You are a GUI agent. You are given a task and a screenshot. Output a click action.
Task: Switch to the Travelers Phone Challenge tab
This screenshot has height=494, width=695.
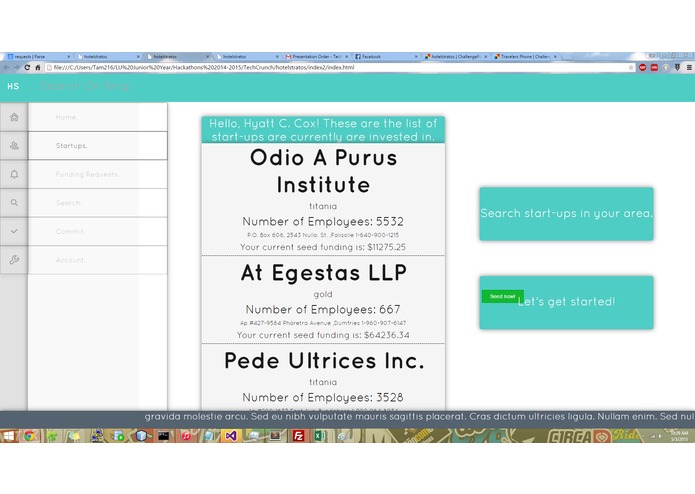[525, 57]
